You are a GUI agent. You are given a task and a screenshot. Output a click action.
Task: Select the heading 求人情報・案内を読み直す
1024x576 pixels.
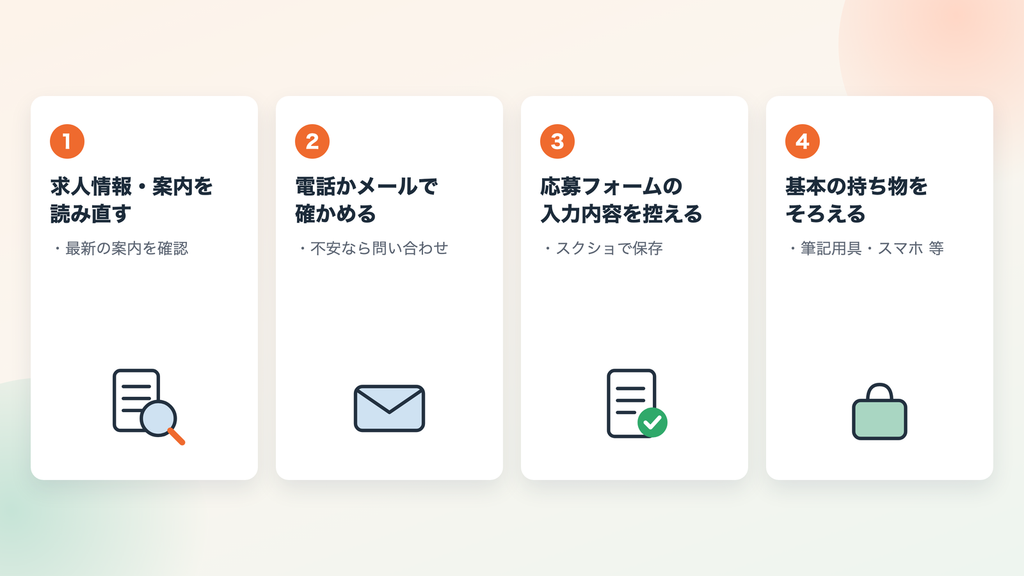(x=131, y=200)
